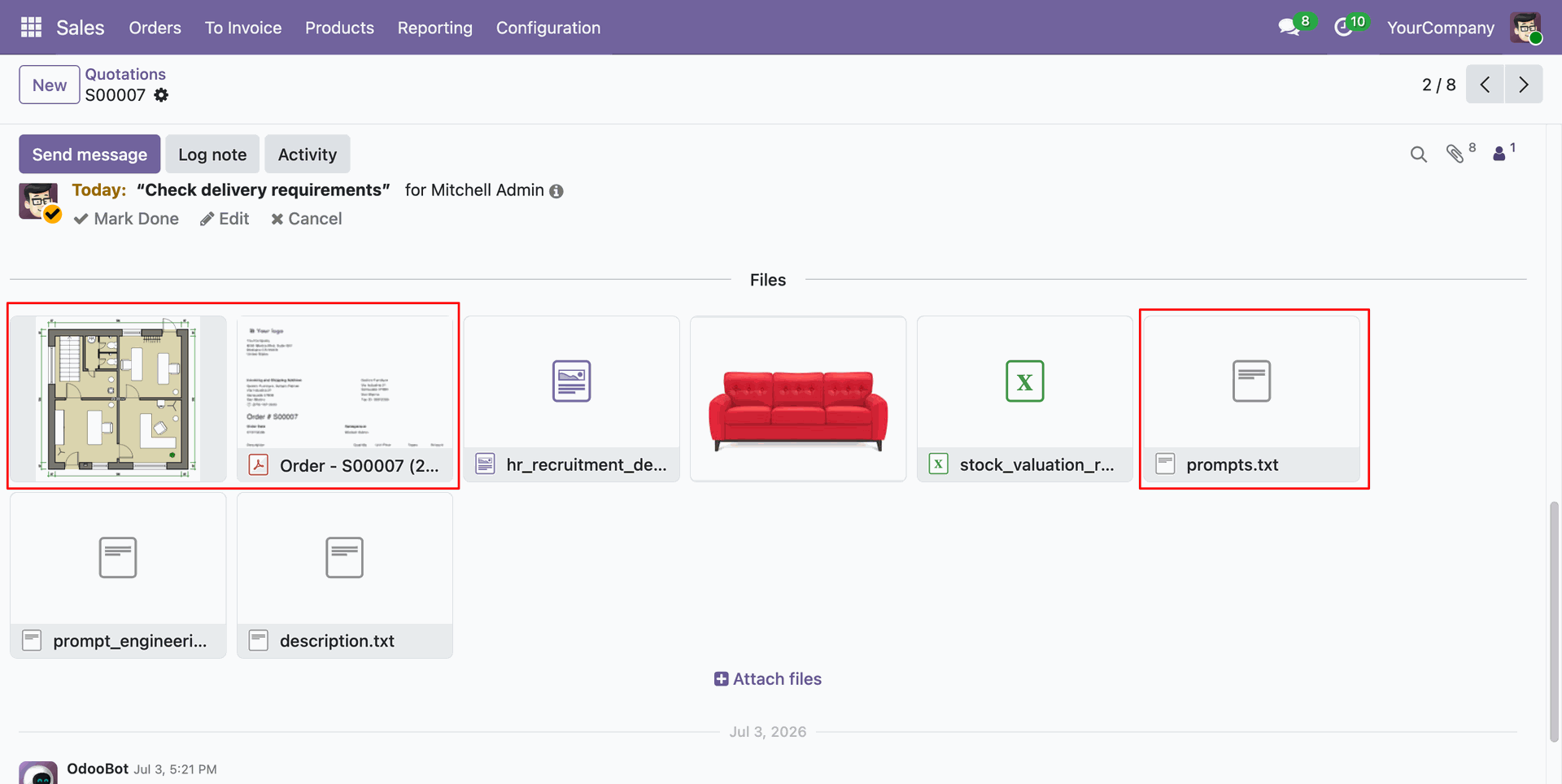
Task: Click hr_recruitment_de... file name
Action: 586,465
